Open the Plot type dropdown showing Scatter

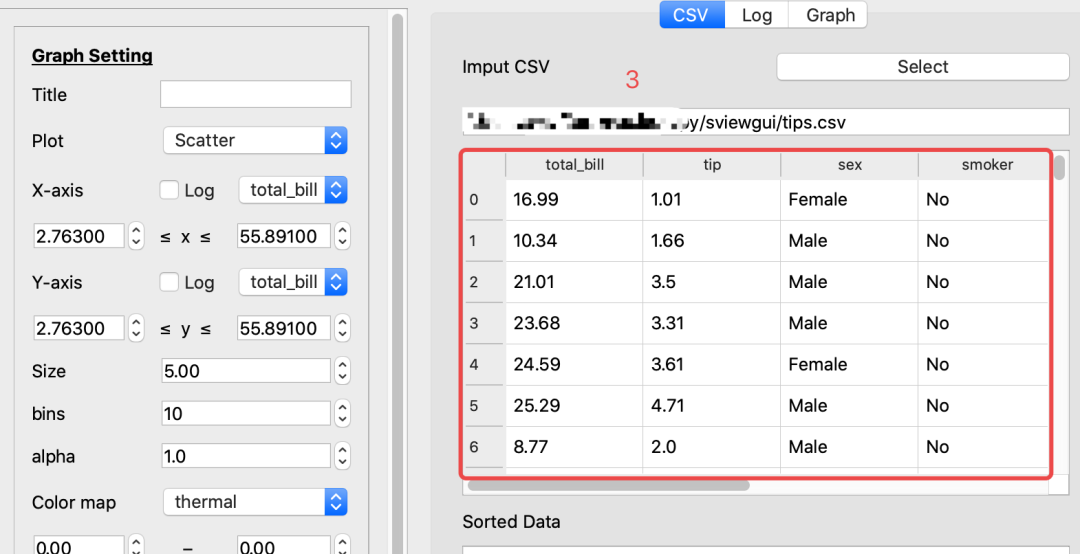[256, 141]
